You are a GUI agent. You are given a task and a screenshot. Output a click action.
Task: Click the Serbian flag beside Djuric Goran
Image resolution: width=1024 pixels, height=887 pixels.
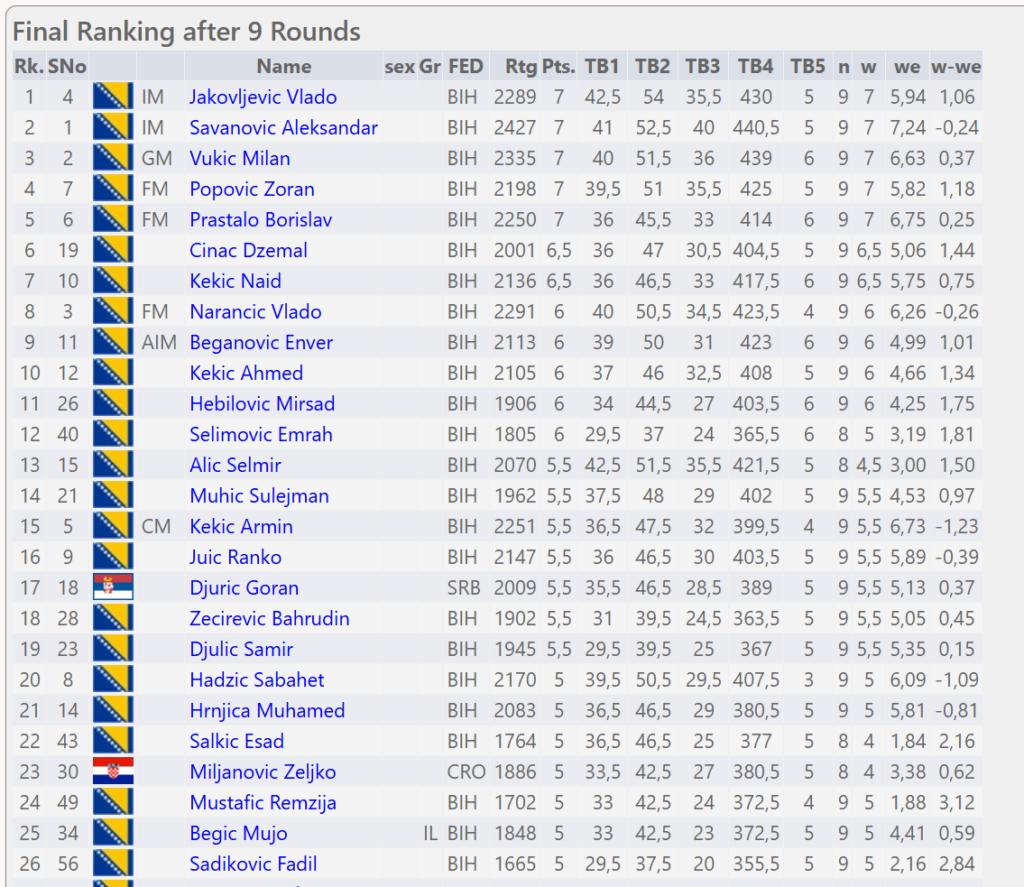point(113,588)
